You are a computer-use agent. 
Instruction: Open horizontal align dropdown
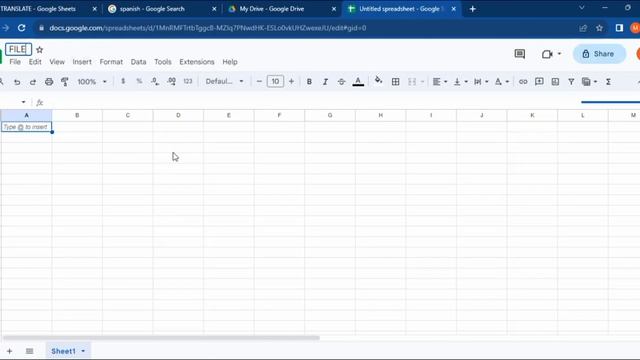pos(440,82)
